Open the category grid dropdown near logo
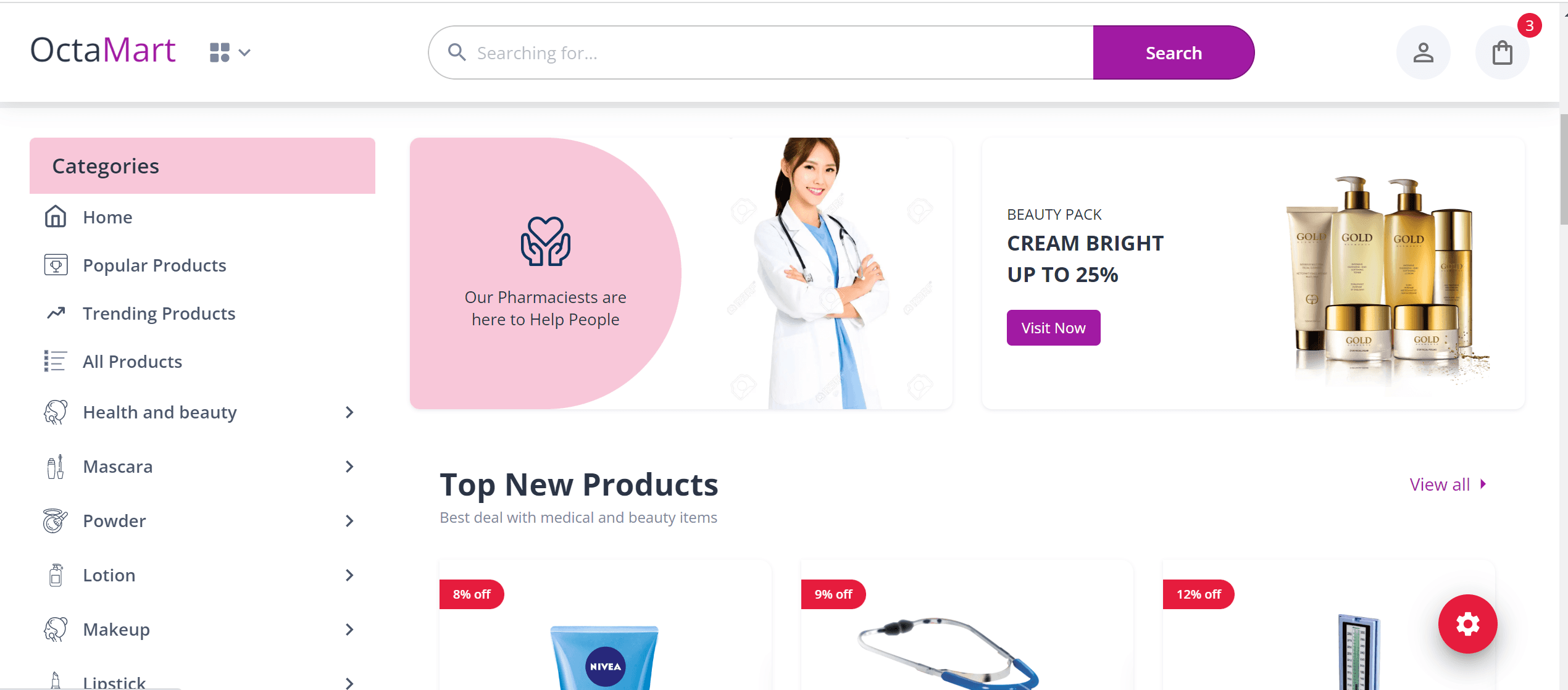This screenshot has height=690, width=1568. click(230, 52)
